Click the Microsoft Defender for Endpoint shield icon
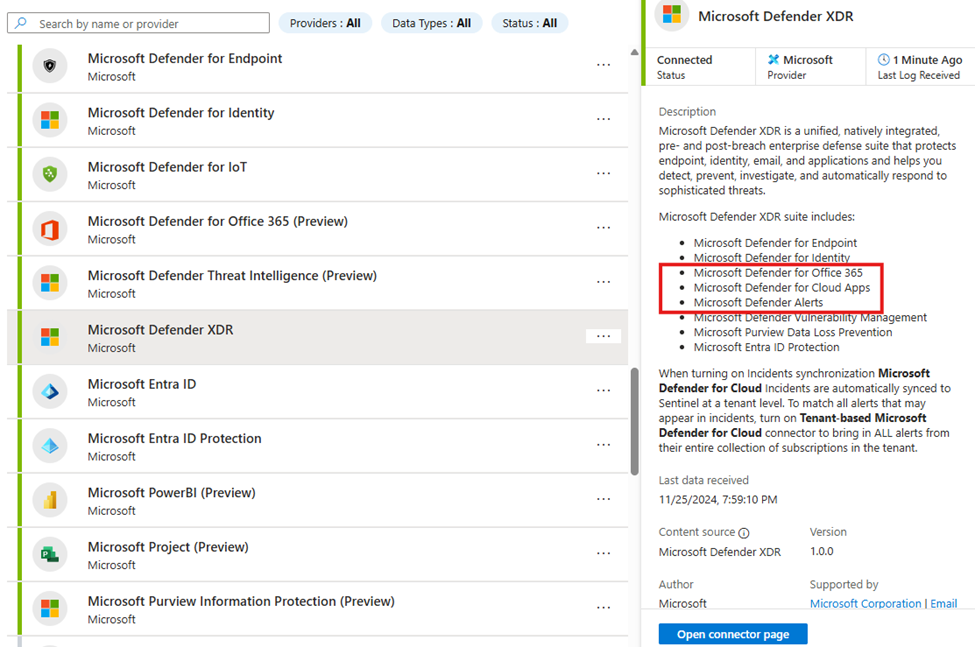Viewport: 975px width, 647px height. click(50, 65)
